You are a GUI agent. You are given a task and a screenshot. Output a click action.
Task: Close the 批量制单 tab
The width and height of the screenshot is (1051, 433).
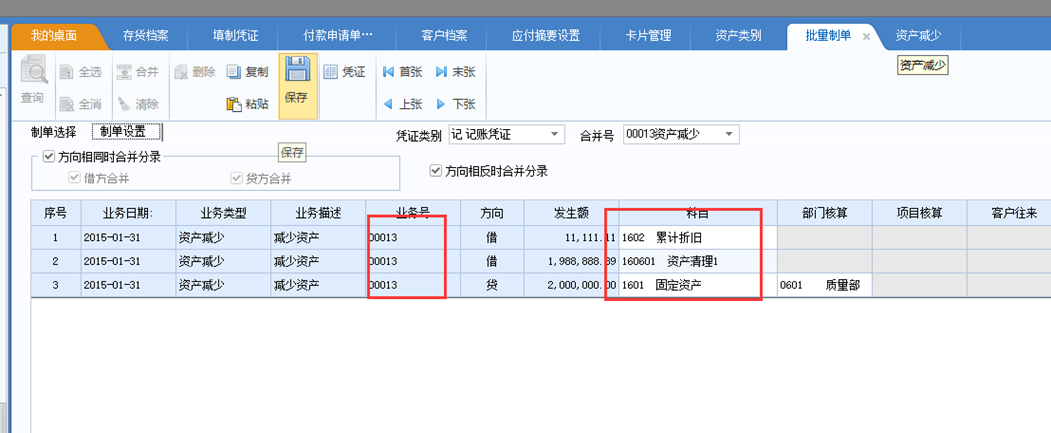(x=866, y=36)
